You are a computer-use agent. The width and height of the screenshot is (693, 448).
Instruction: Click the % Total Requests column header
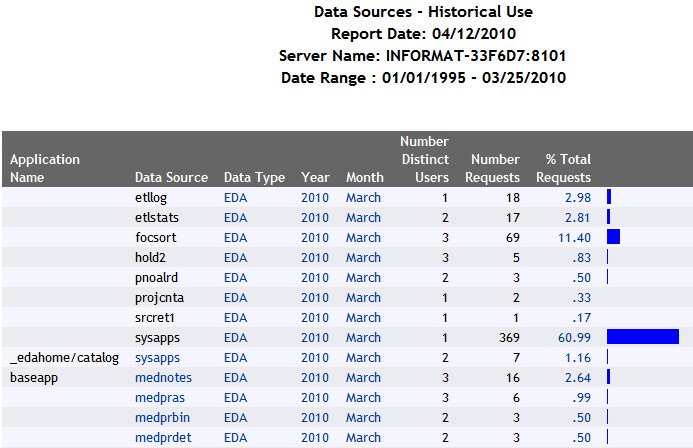click(x=567, y=168)
